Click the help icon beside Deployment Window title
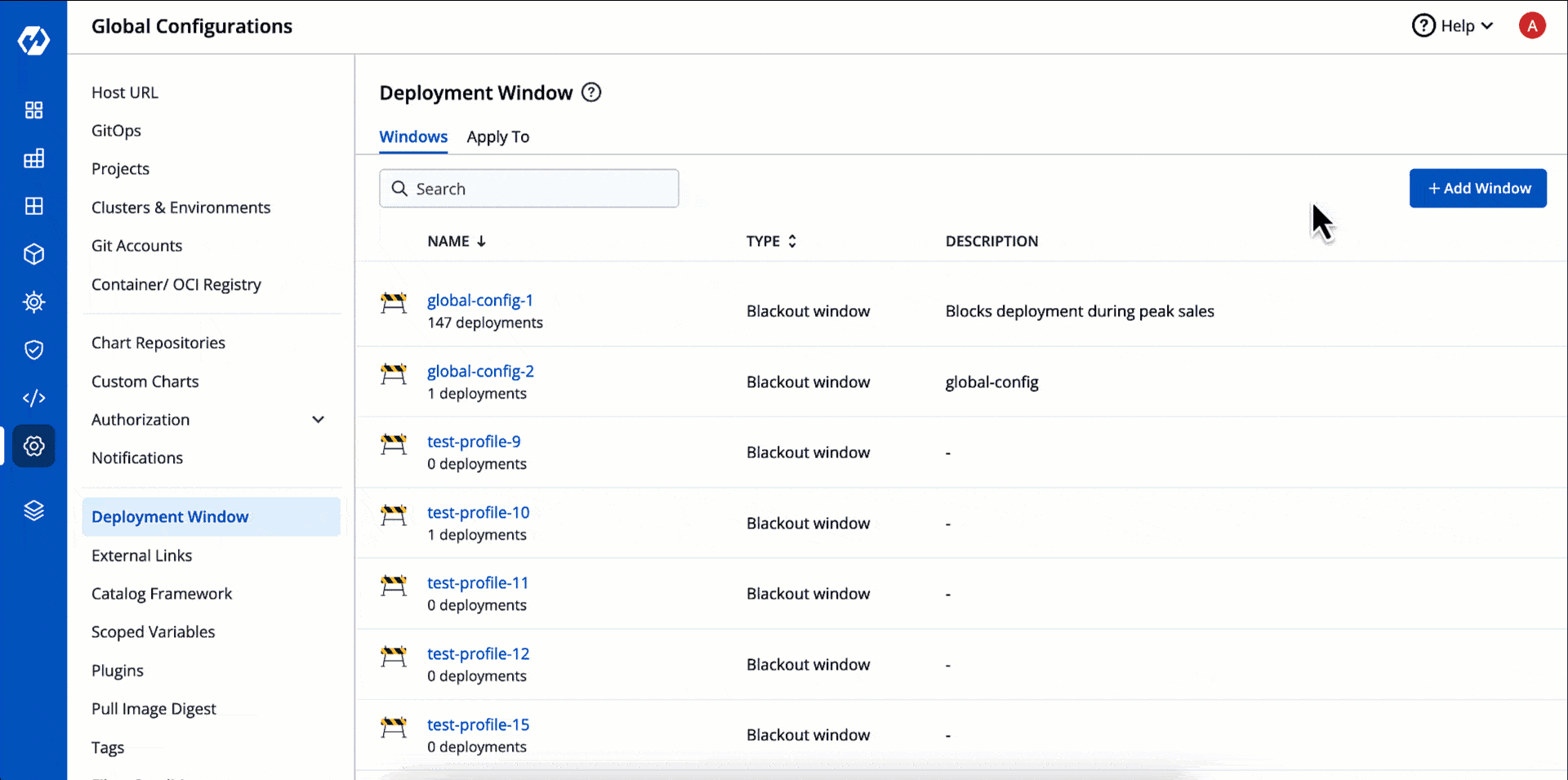1568x780 pixels. (x=591, y=92)
